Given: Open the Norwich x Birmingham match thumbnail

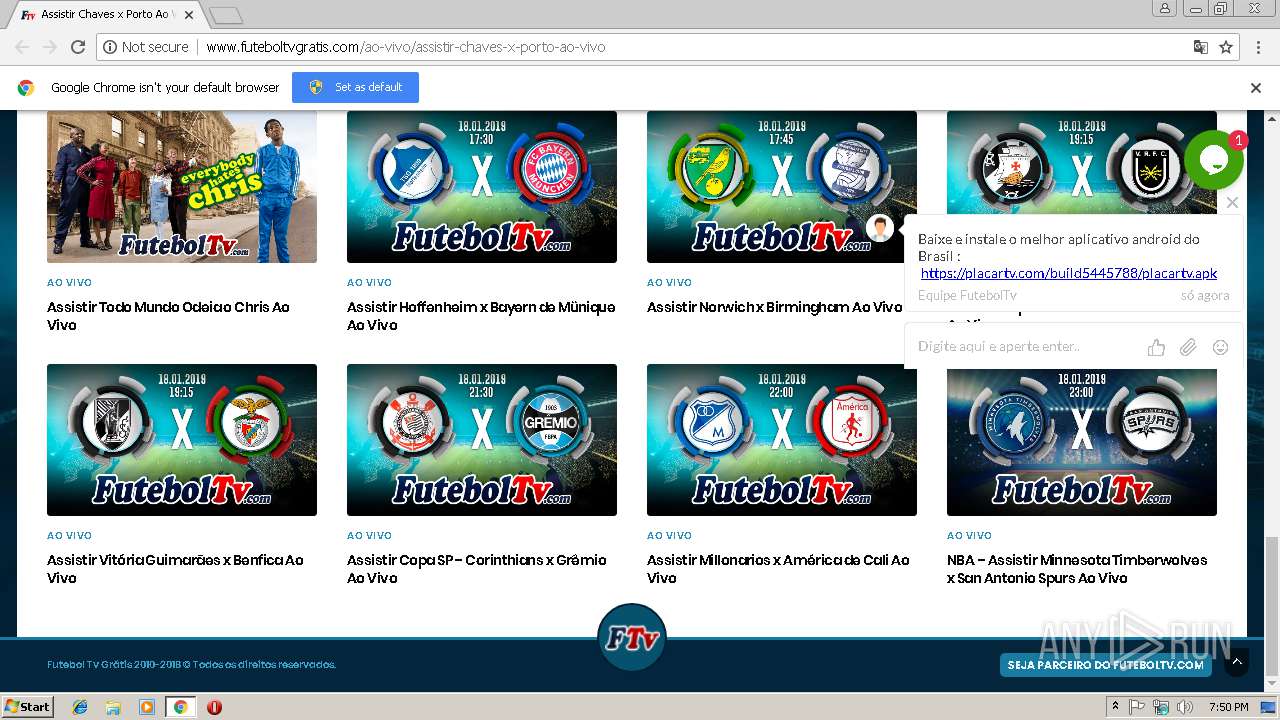Looking at the screenshot, I should 782,187.
